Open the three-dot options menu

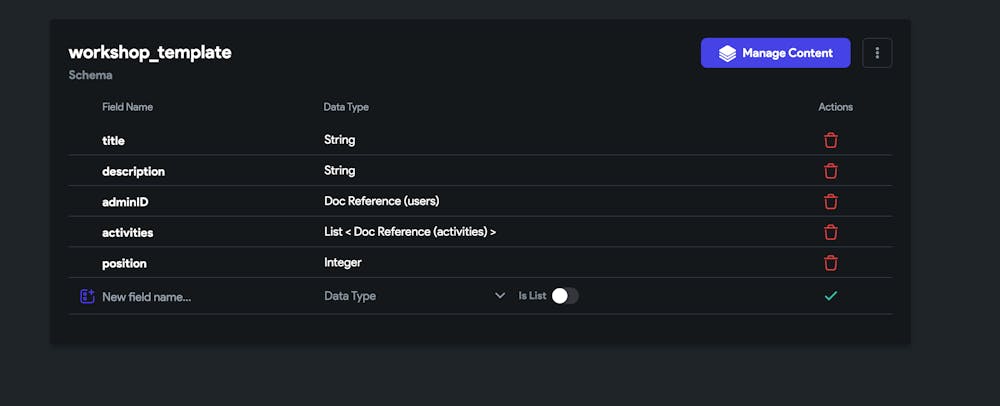tap(877, 53)
